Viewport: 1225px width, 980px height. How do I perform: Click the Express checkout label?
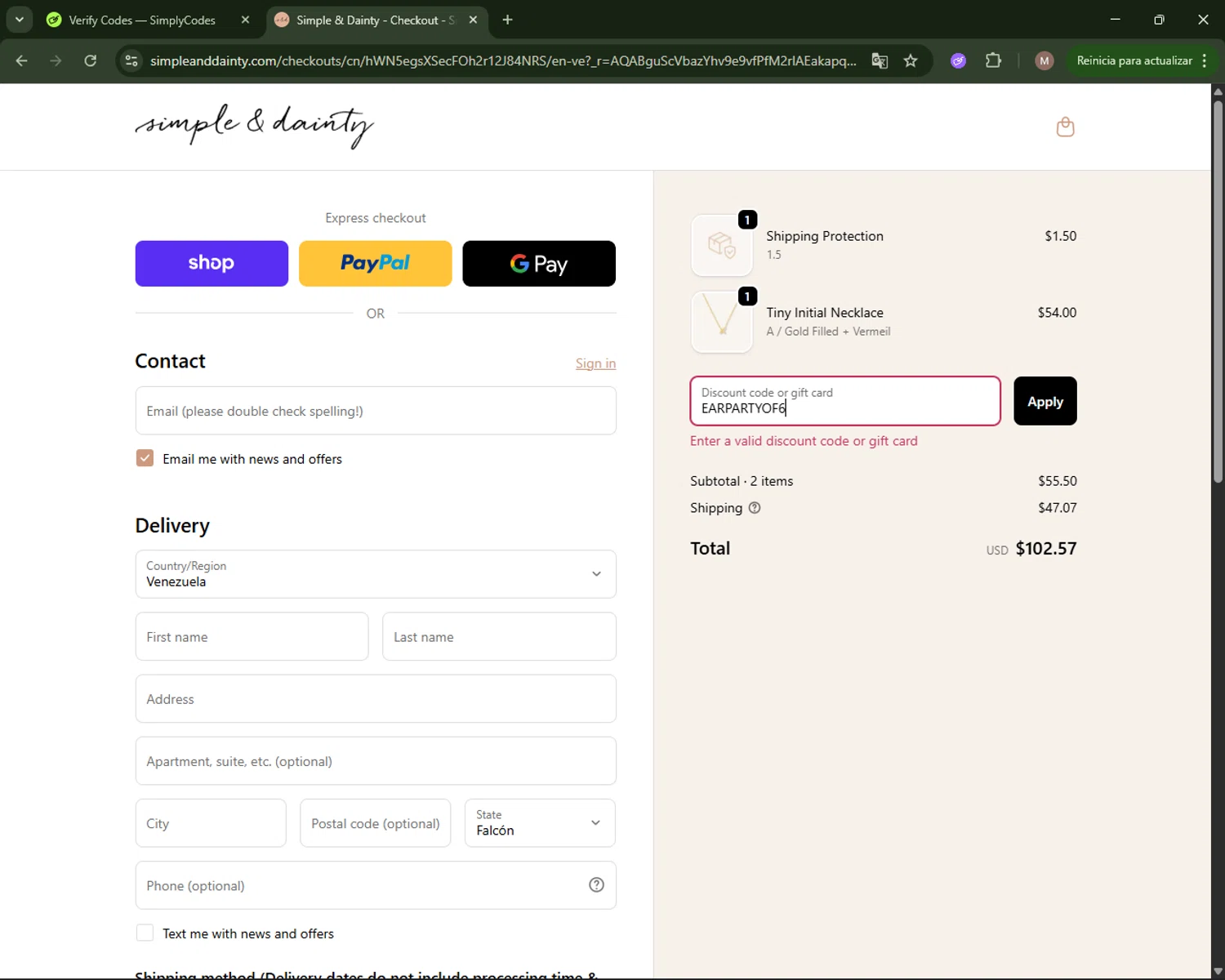pos(376,218)
